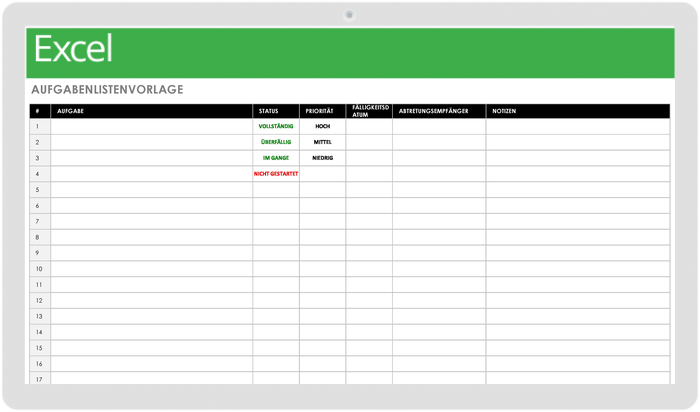The height and width of the screenshot is (412, 700).
Task: Click the AUFGABE column header
Action: [151, 111]
